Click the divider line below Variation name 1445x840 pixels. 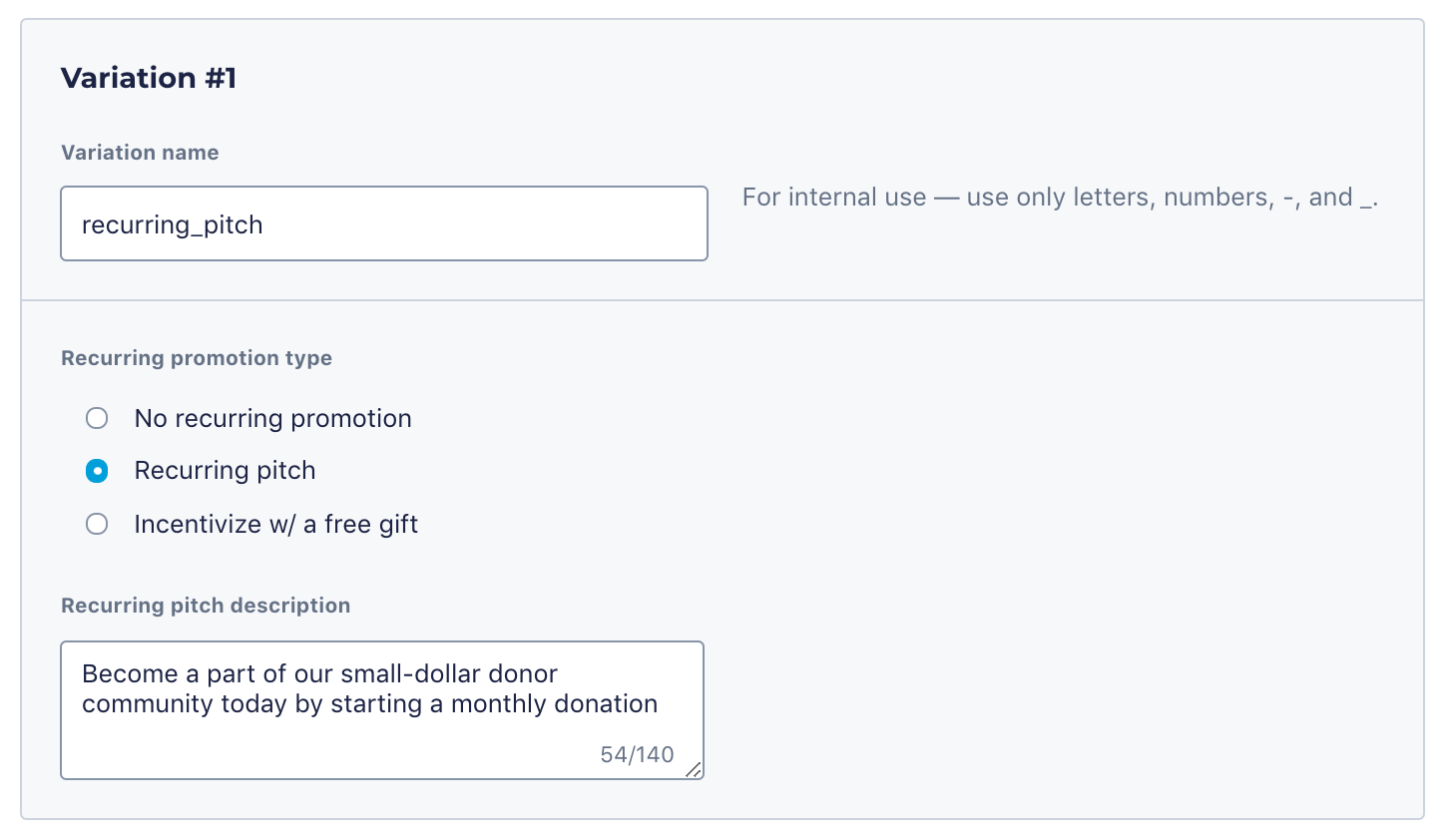tap(722, 300)
